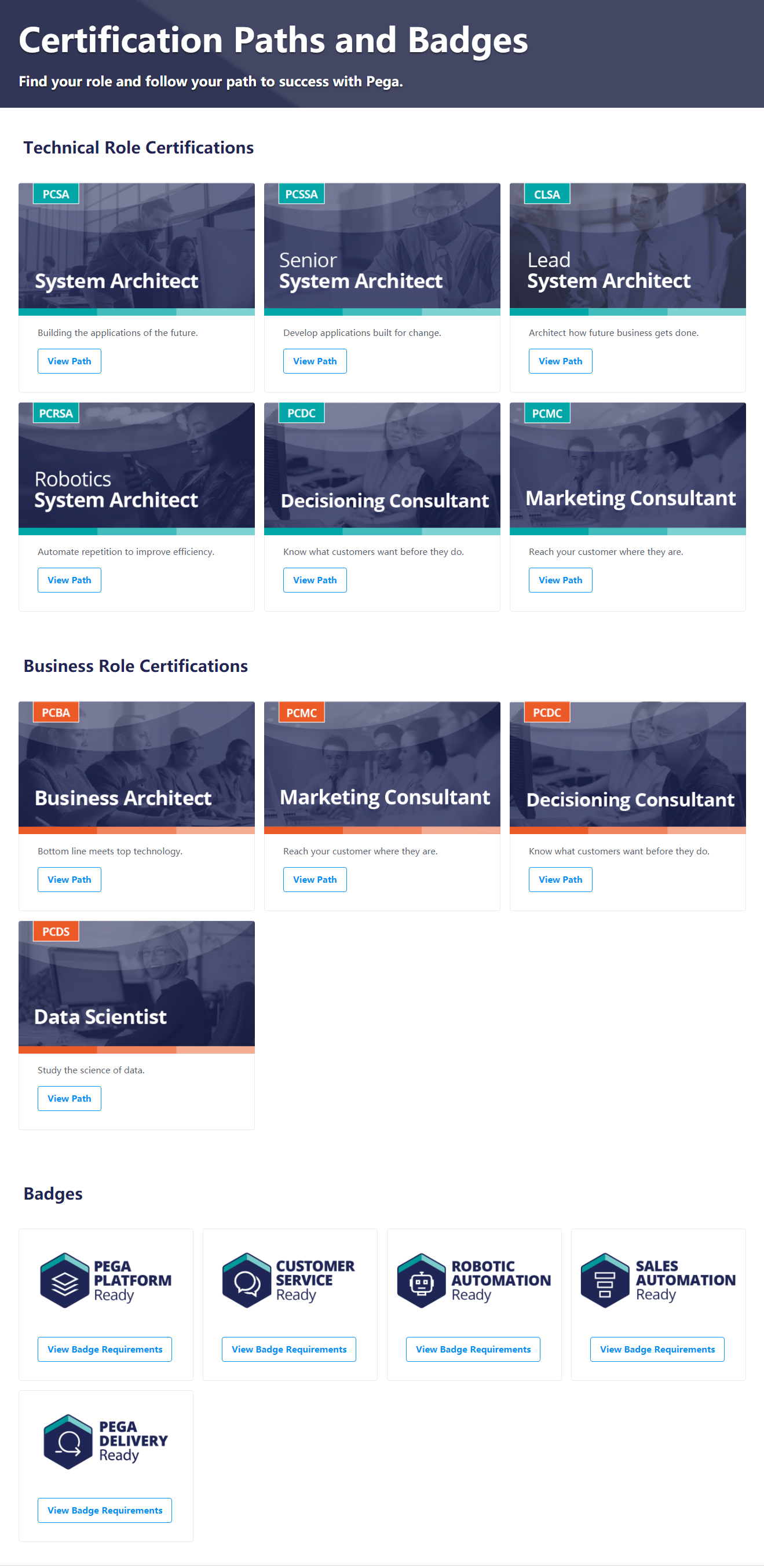Click the Badges section heading

(x=53, y=1194)
